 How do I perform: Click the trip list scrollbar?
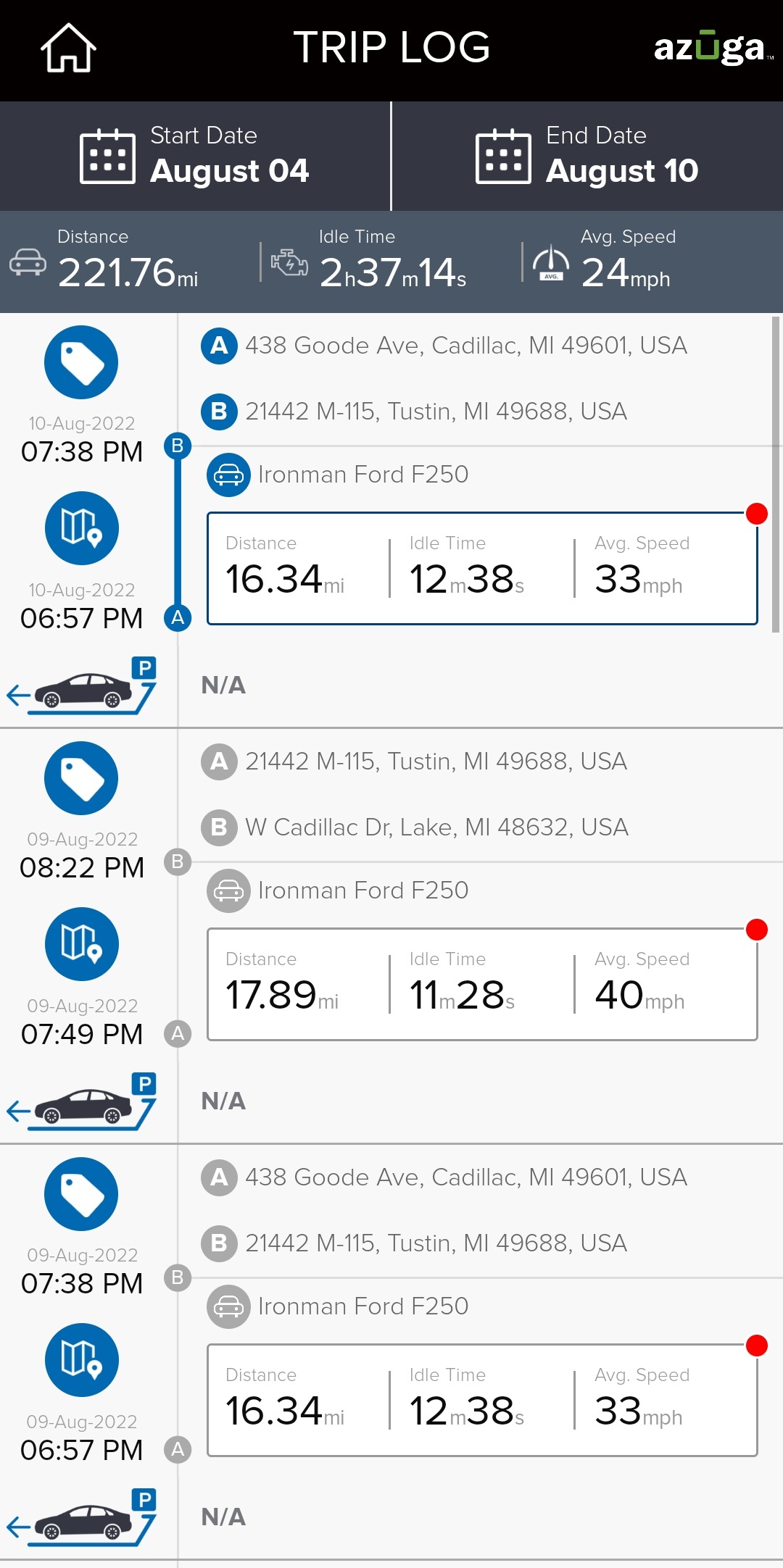[776, 475]
